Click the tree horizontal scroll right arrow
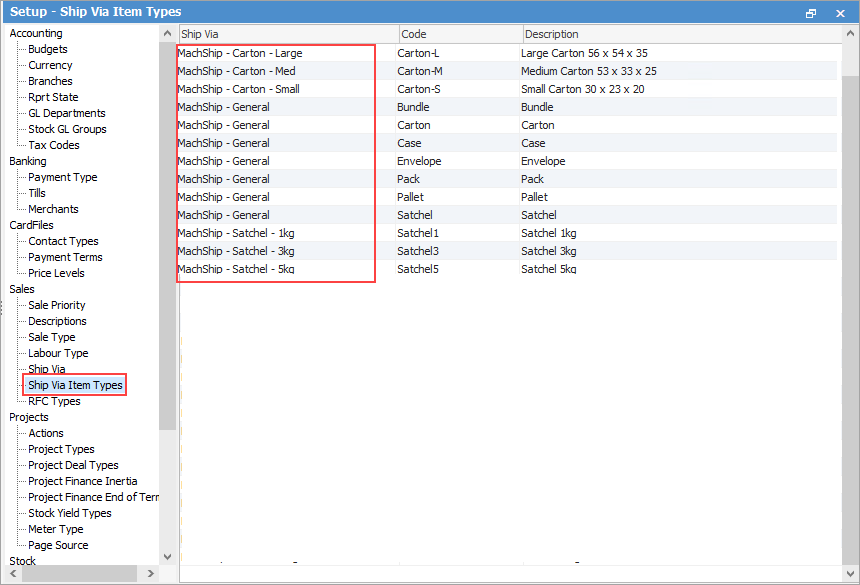Viewport: 860px width, 585px height. (x=151, y=573)
